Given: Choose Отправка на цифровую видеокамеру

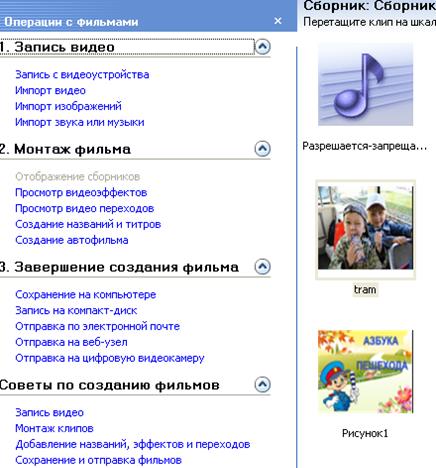Looking at the screenshot, I should pos(110,358).
